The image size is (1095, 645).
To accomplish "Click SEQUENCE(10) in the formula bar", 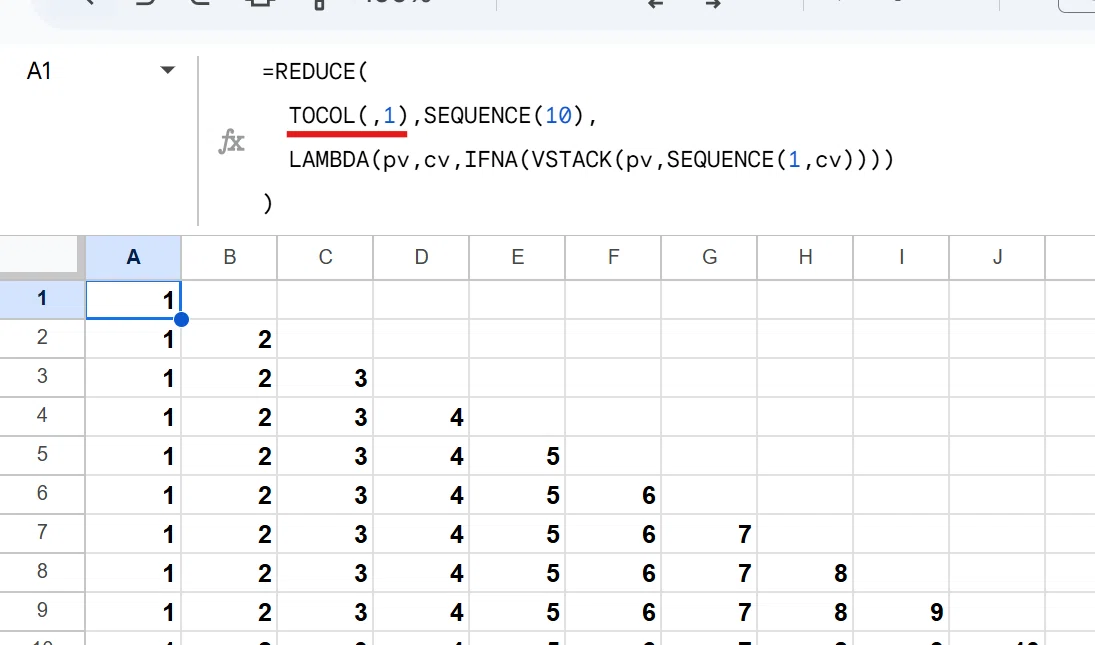I will point(503,115).
